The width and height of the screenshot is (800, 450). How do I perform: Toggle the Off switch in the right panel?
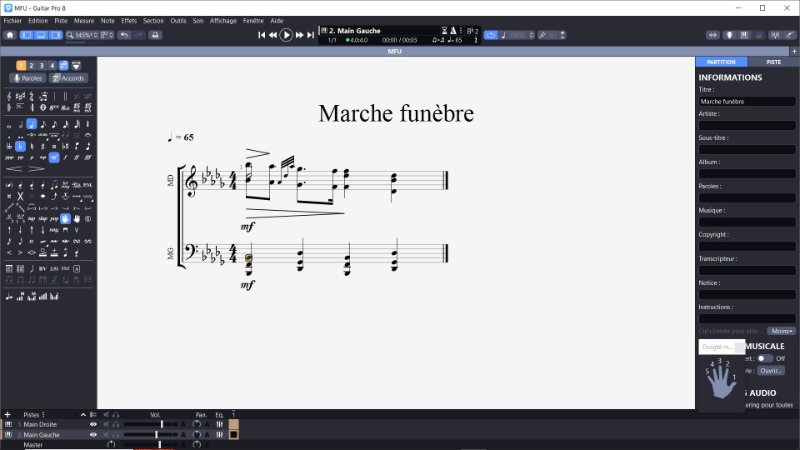tap(764, 357)
